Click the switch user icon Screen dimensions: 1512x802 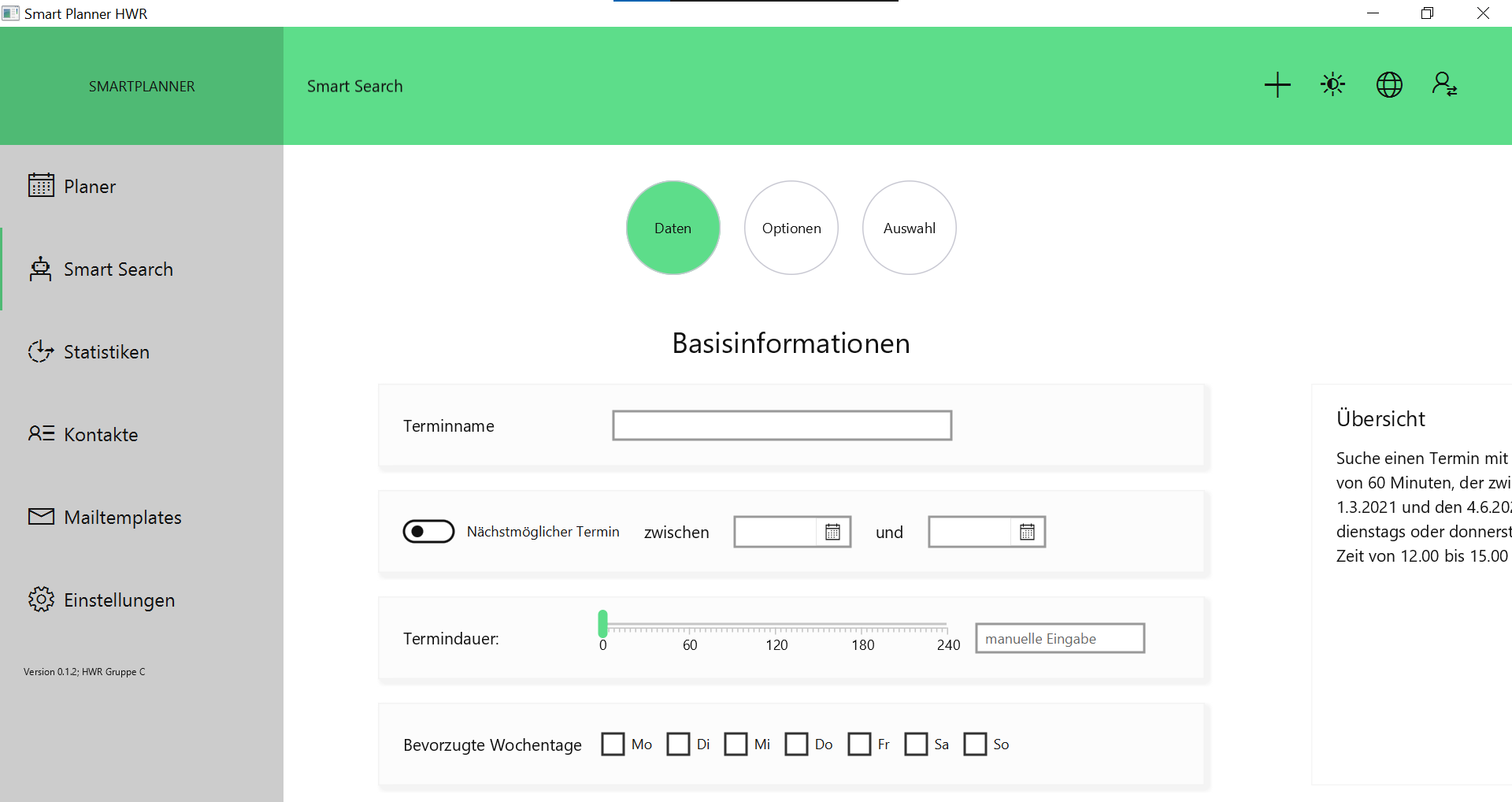click(1445, 85)
